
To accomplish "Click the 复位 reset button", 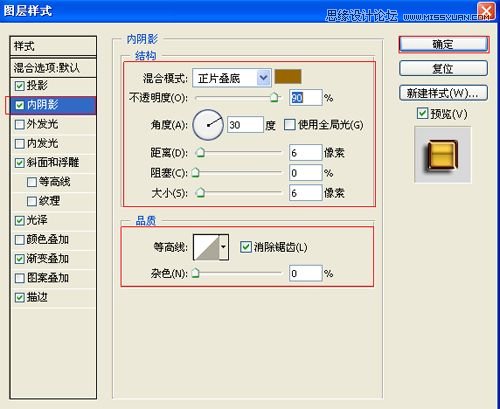I will point(444,68).
